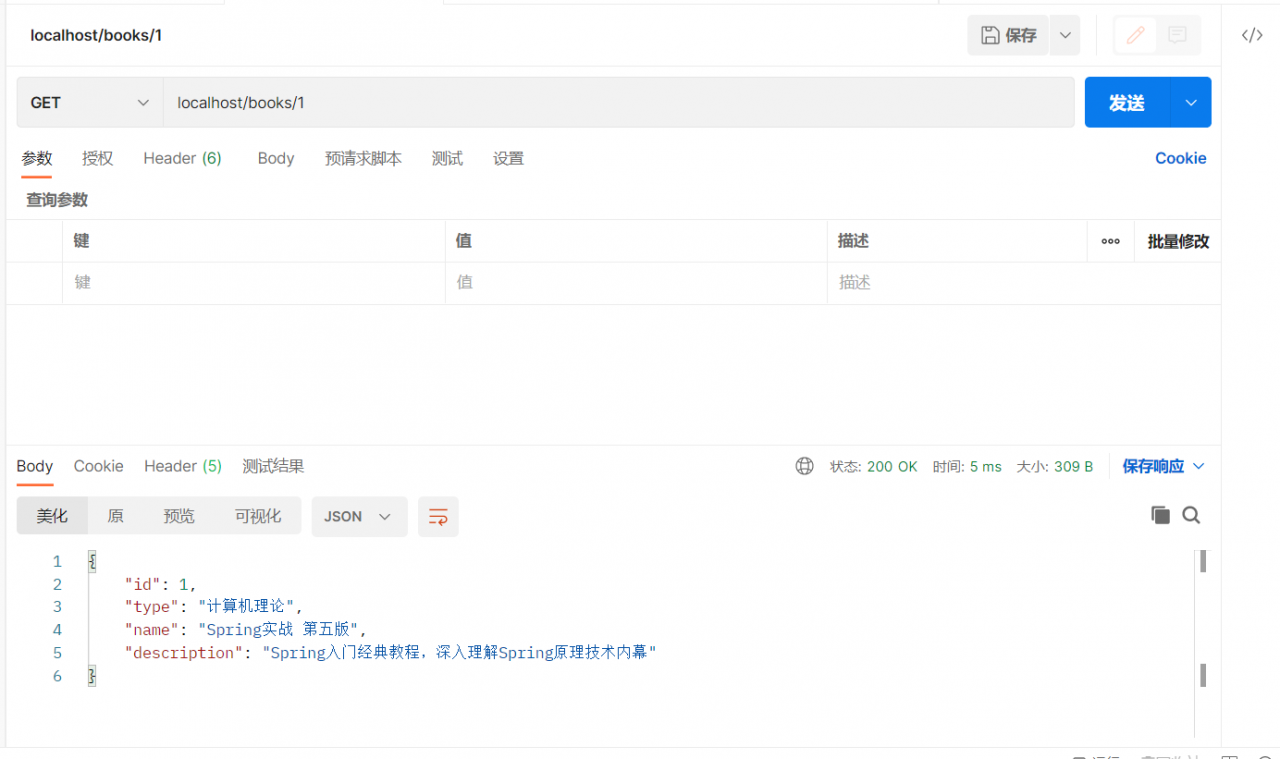Switch to the 参数 tab
Viewport: 1280px width, 759px height.
coord(37,158)
